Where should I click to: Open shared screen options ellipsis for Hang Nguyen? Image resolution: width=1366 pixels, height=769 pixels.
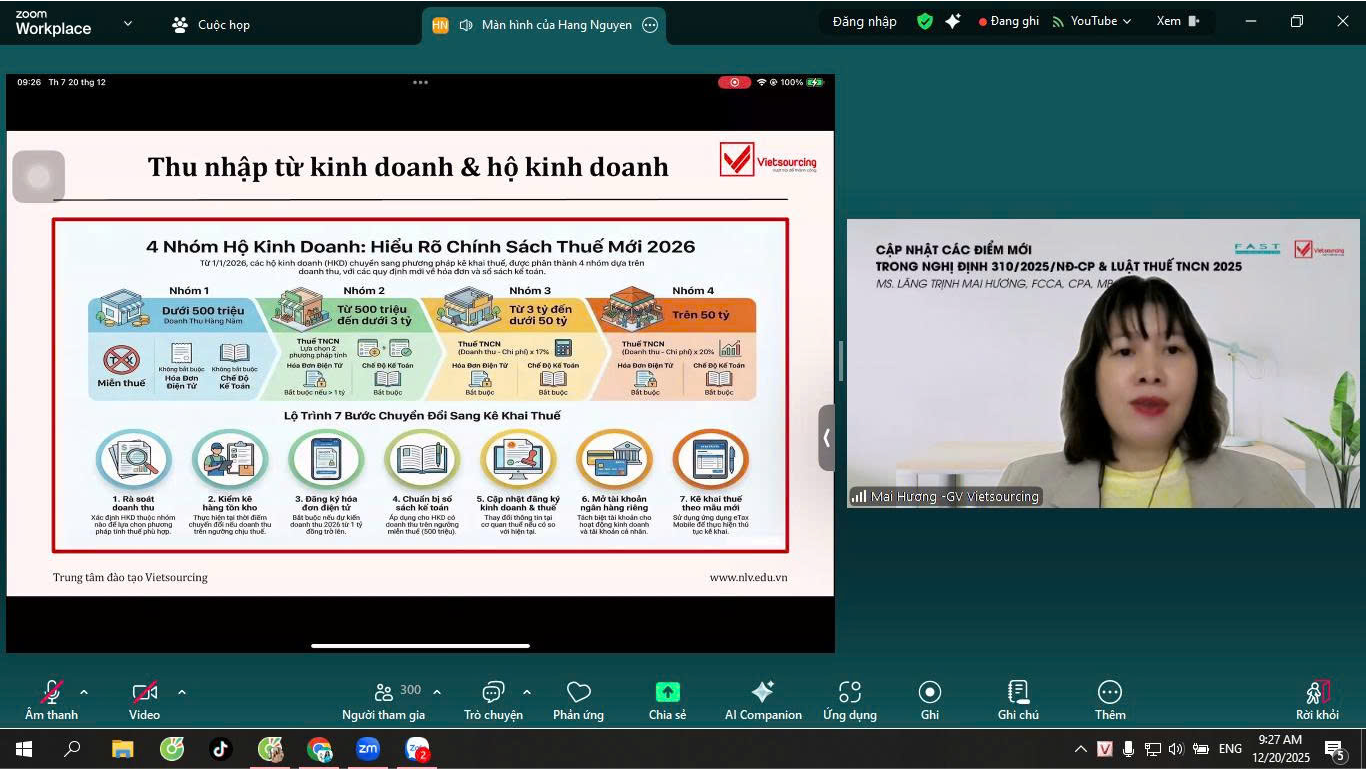click(650, 25)
